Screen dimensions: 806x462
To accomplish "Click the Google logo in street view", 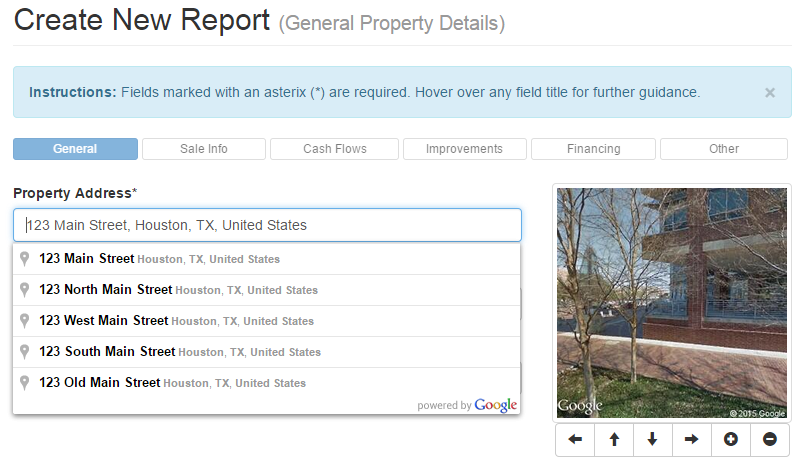I will 580,406.
